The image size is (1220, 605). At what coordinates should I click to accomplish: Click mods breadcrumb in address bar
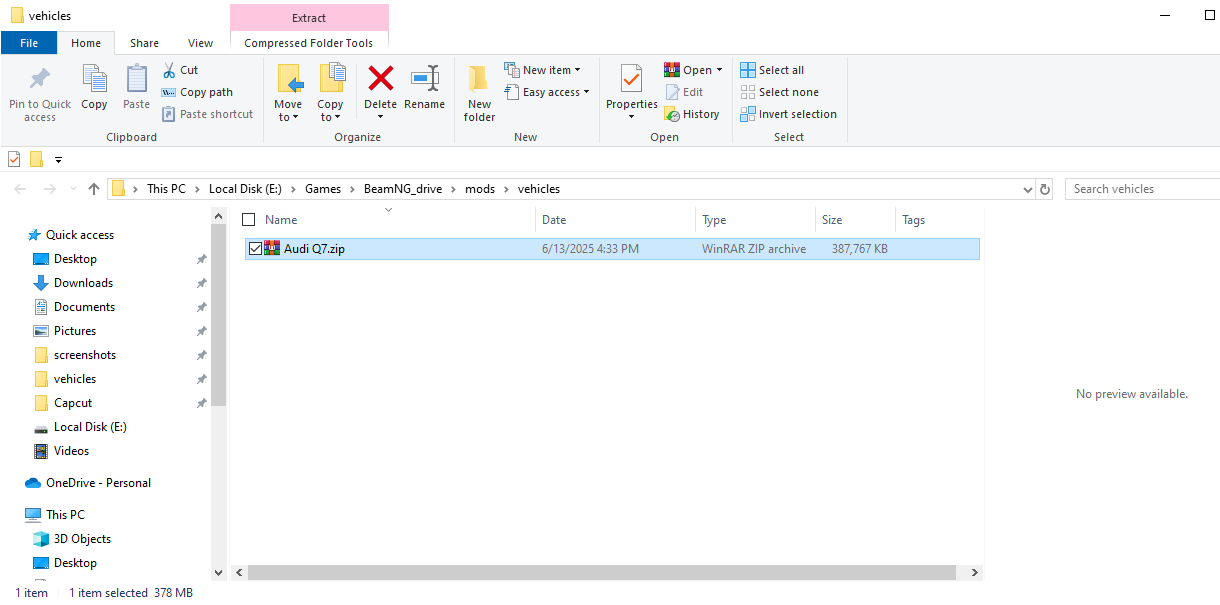click(480, 189)
